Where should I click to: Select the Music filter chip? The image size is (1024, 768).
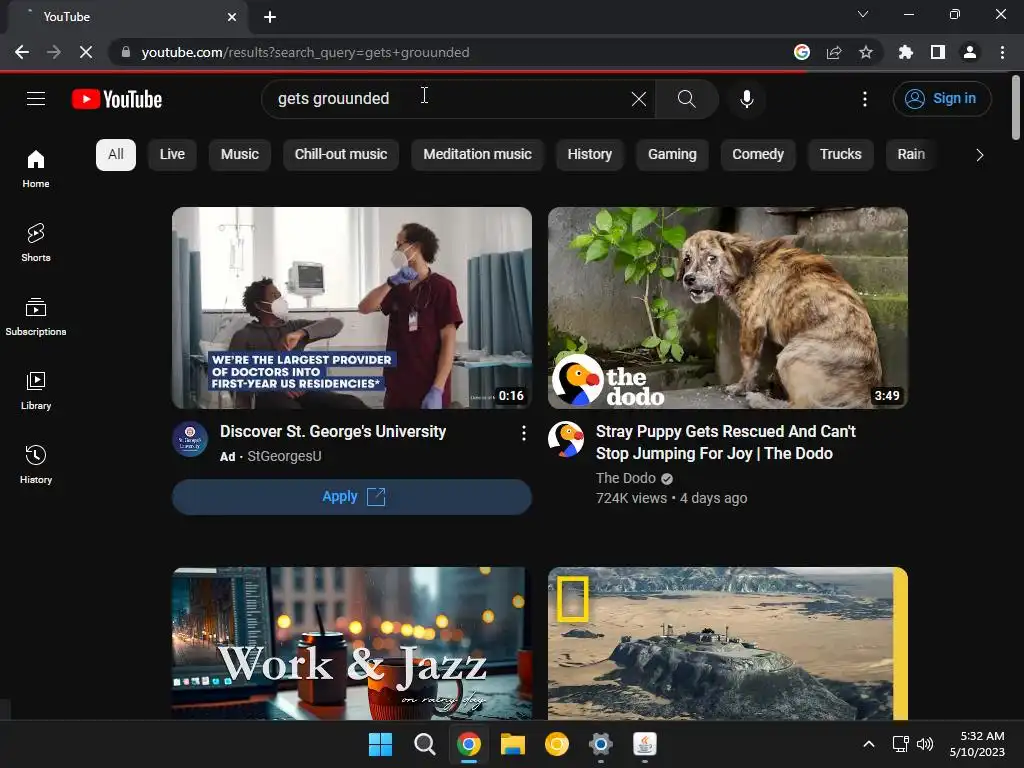pyautogui.click(x=240, y=155)
